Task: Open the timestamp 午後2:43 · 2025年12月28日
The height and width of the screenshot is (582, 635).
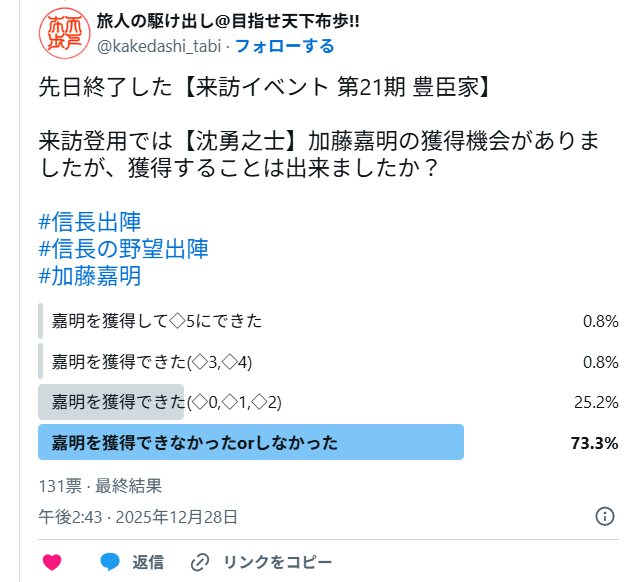Action: (x=138, y=516)
